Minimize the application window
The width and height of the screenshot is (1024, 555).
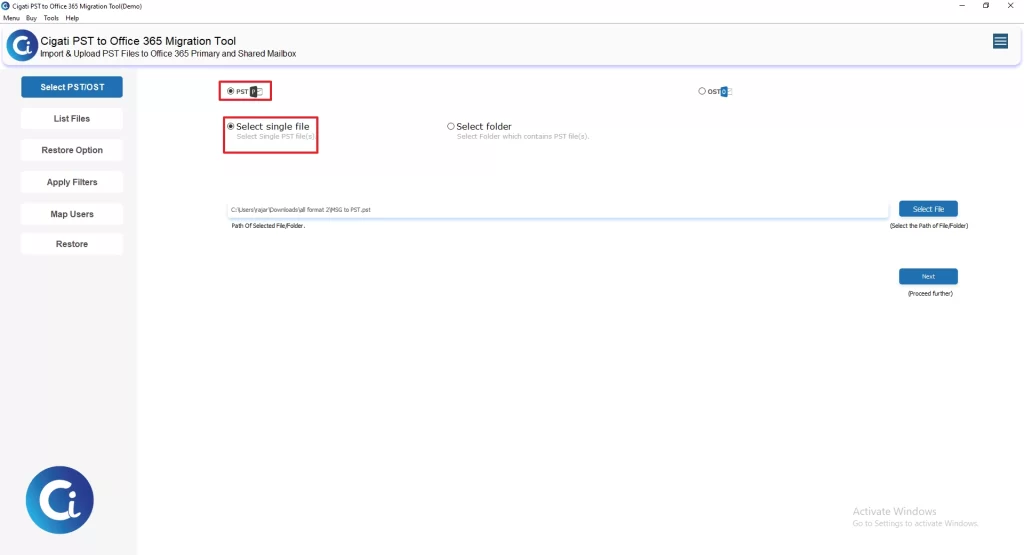962,6
